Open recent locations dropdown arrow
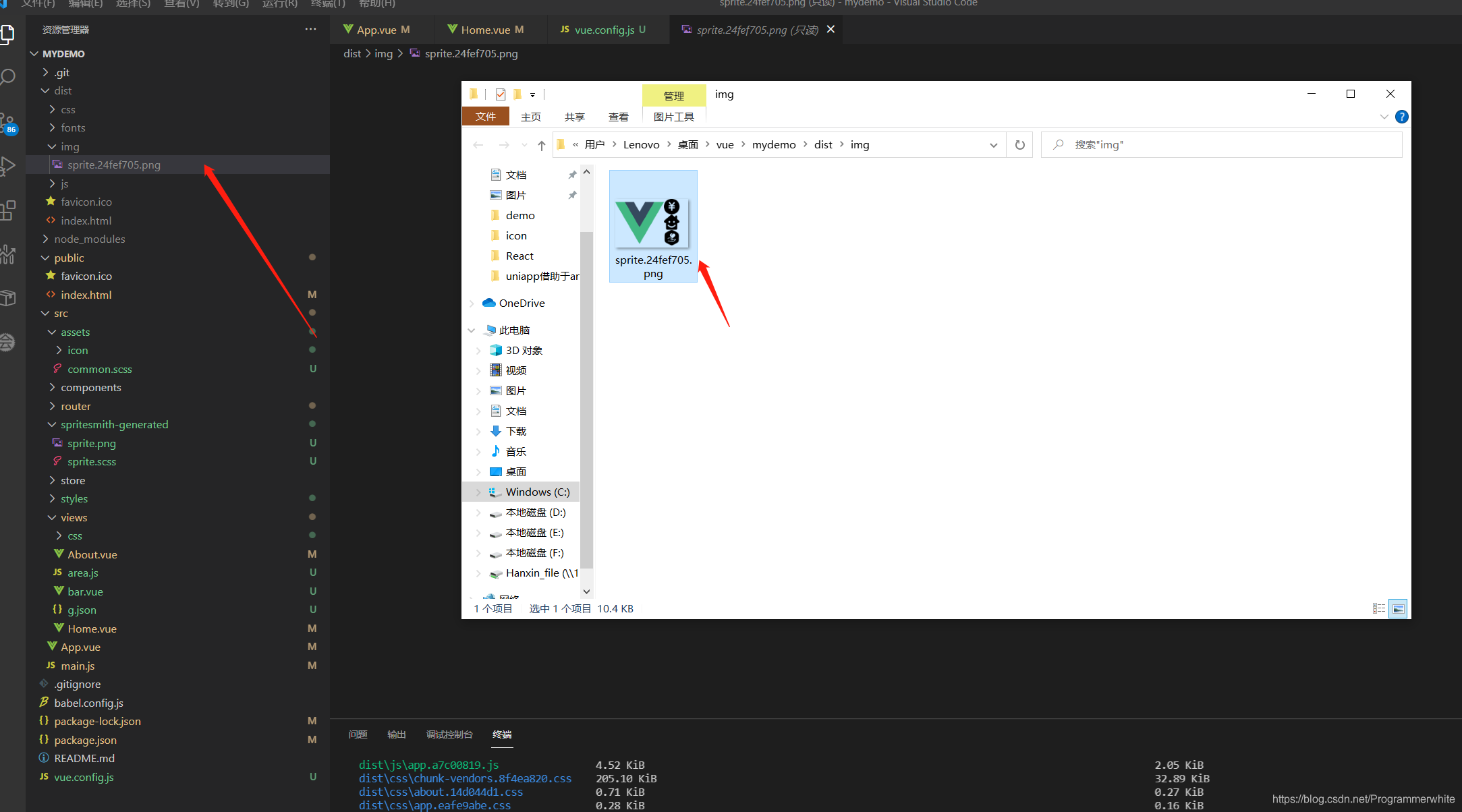Viewport: 1462px width, 812px height. [524, 145]
